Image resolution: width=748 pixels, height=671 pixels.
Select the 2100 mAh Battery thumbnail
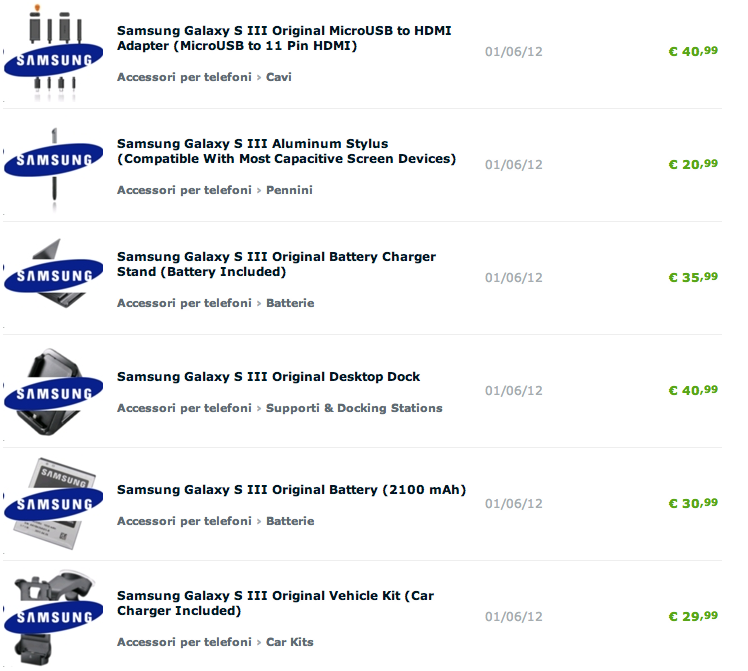coord(53,504)
